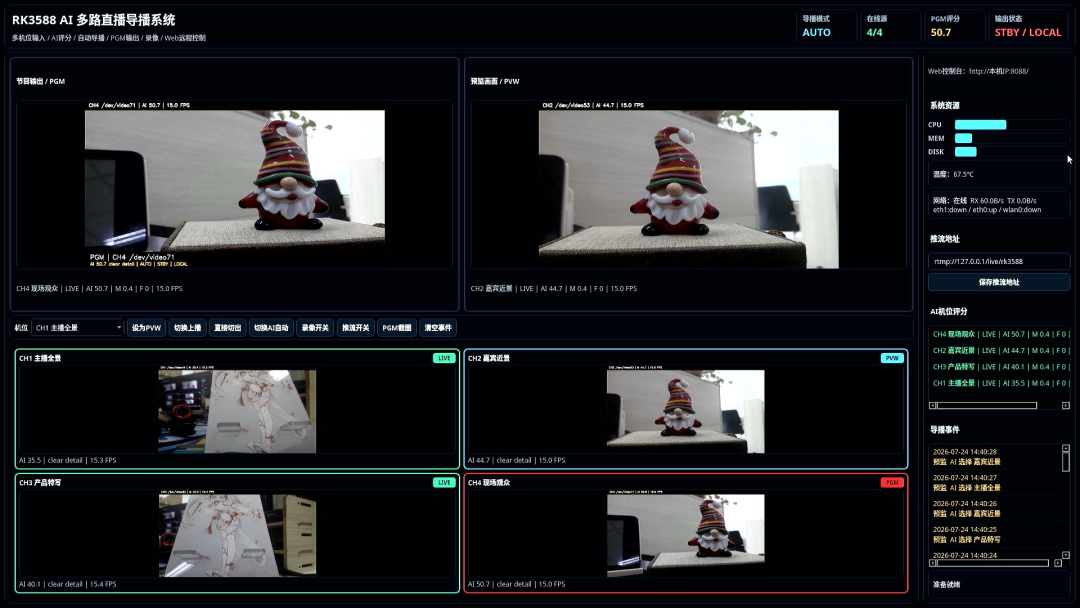The height and width of the screenshot is (608, 1080).
Task: Click the 输出状态 STBY / LOCAL status card
Action: [x=1028, y=26]
